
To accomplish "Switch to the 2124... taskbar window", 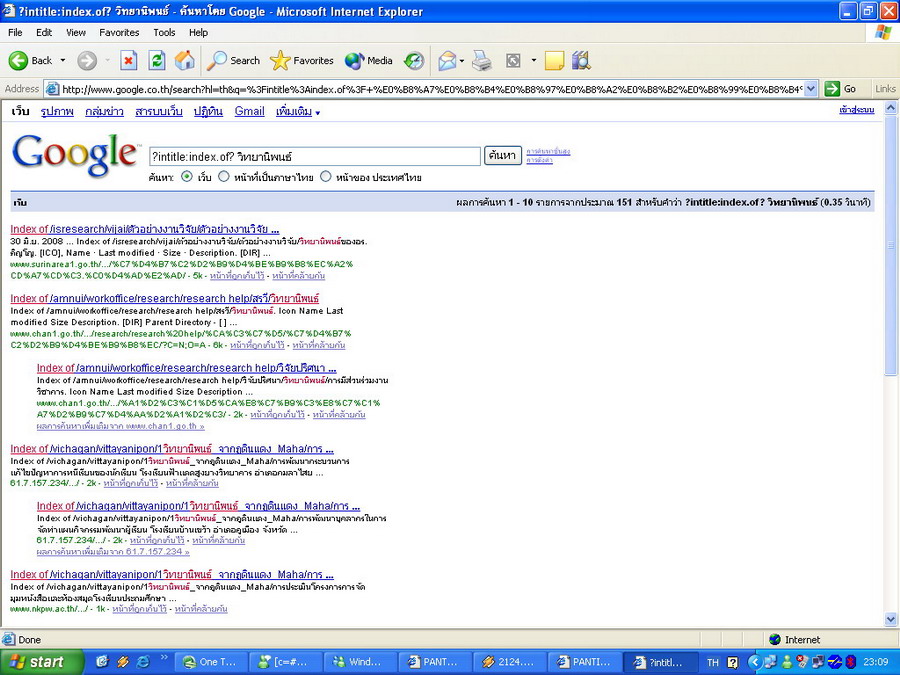I will click(x=509, y=662).
